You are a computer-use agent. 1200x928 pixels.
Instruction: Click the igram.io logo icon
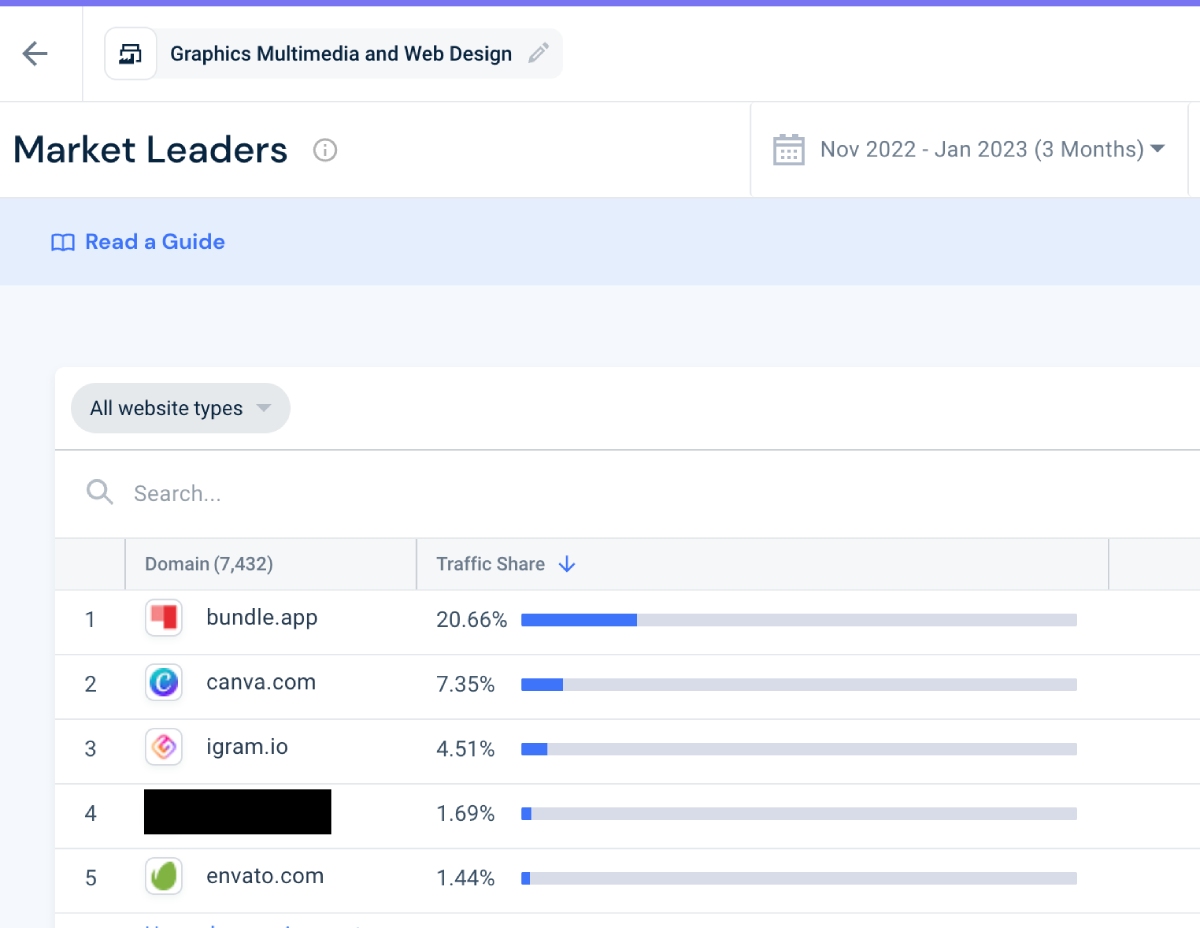[163, 747]
